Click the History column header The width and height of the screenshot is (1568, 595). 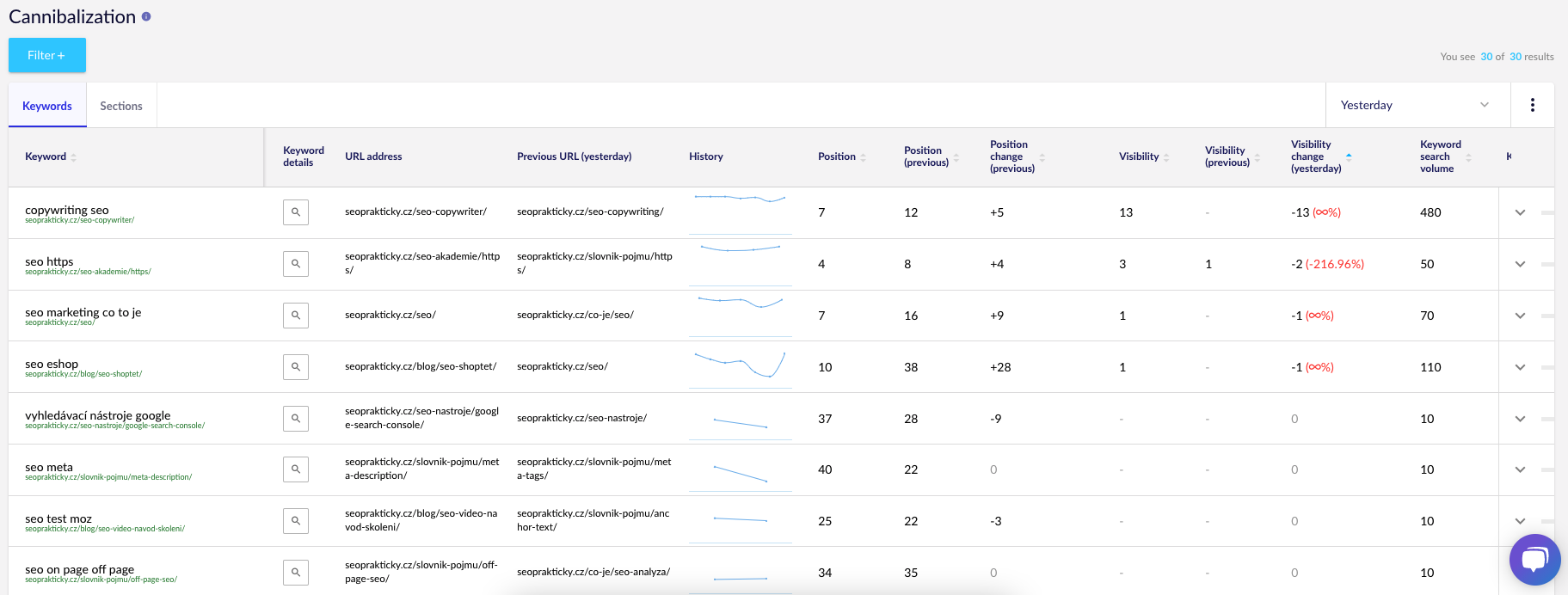(x=706, y=156)
